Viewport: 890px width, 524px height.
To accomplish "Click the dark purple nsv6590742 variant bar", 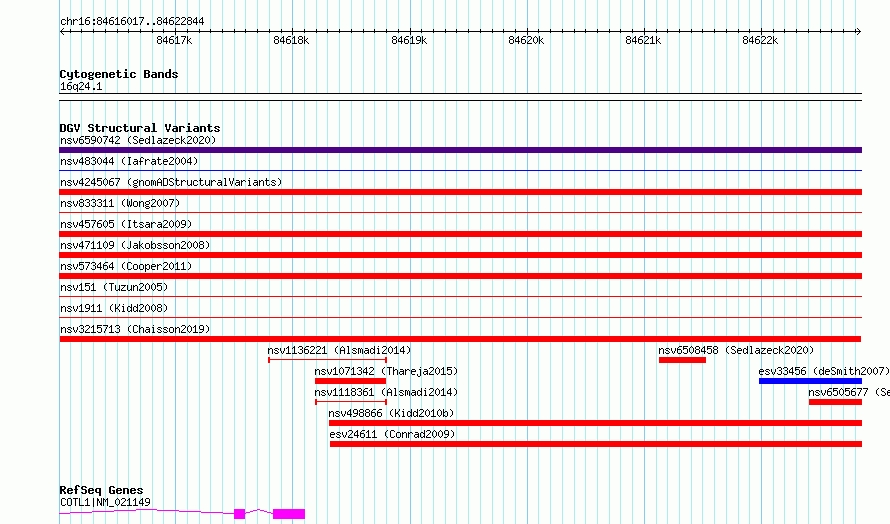I will click(460, 150).
